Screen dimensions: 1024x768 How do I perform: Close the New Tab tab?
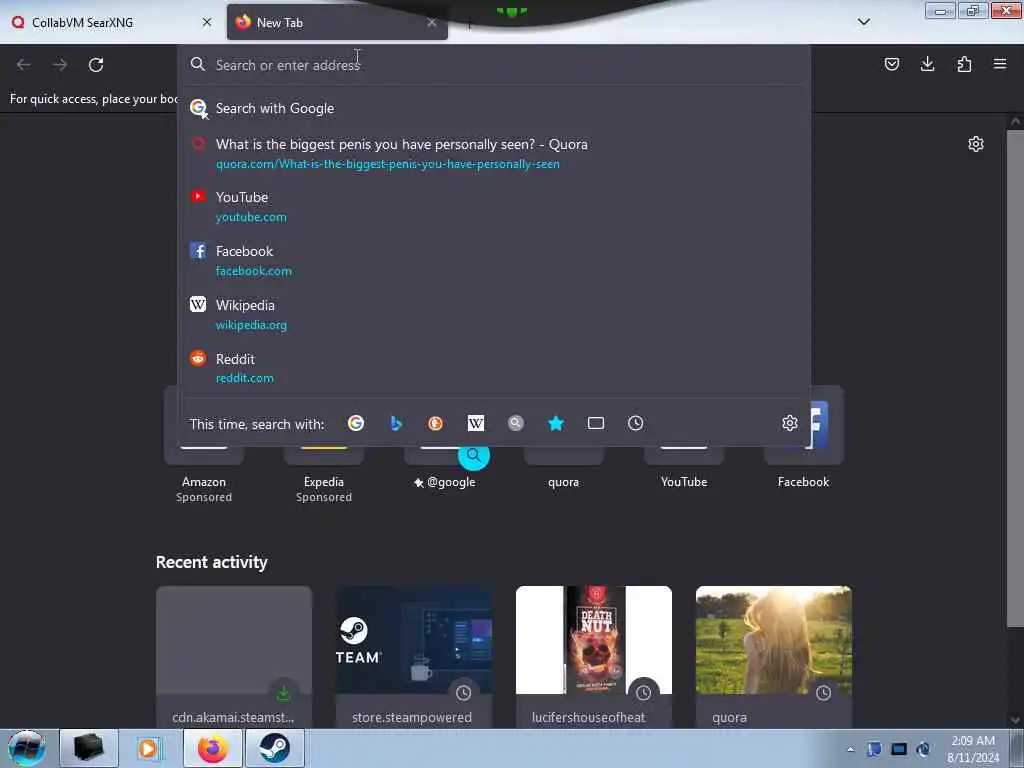432,22
